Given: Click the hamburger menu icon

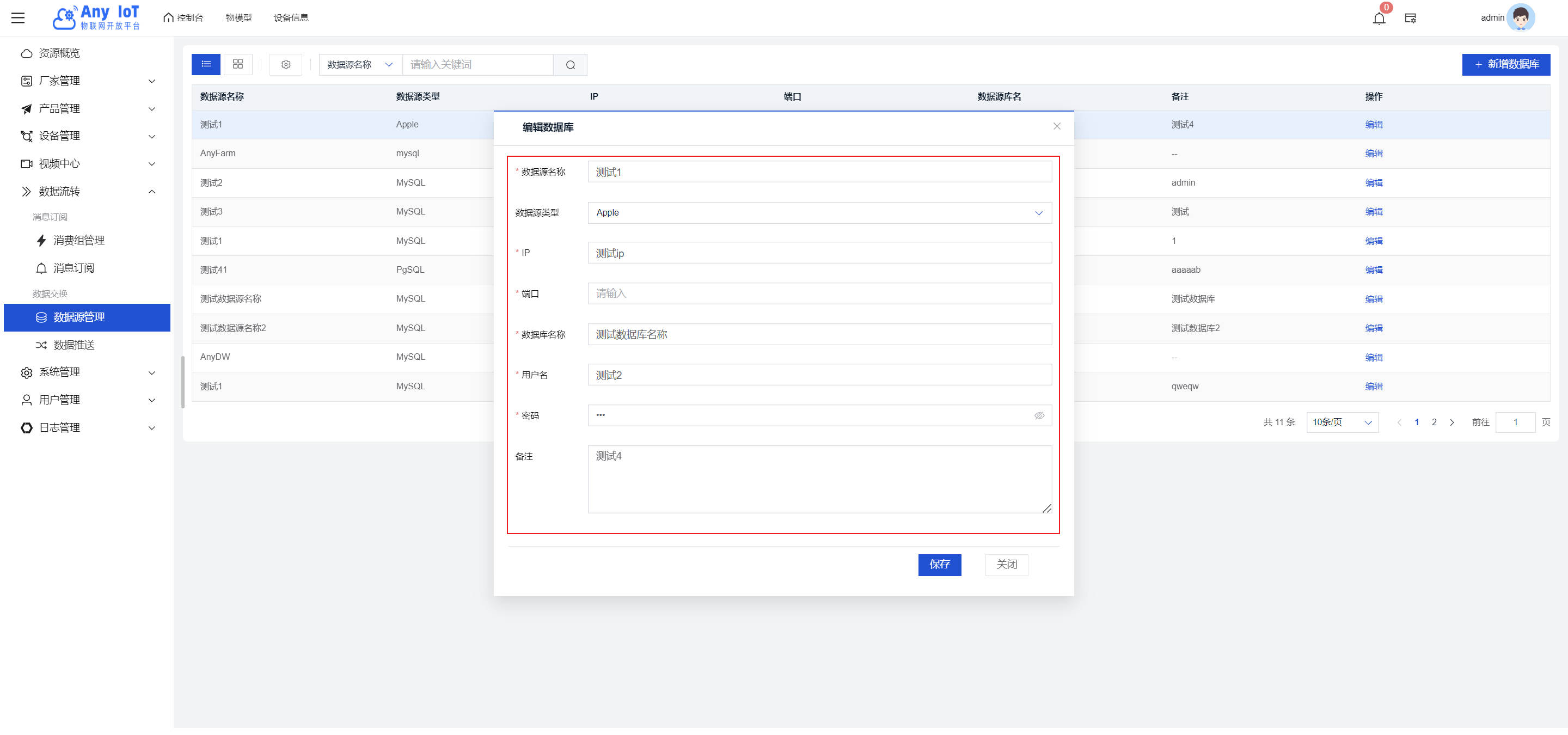Looking at the screenshot, I should [x=19, y=17].
